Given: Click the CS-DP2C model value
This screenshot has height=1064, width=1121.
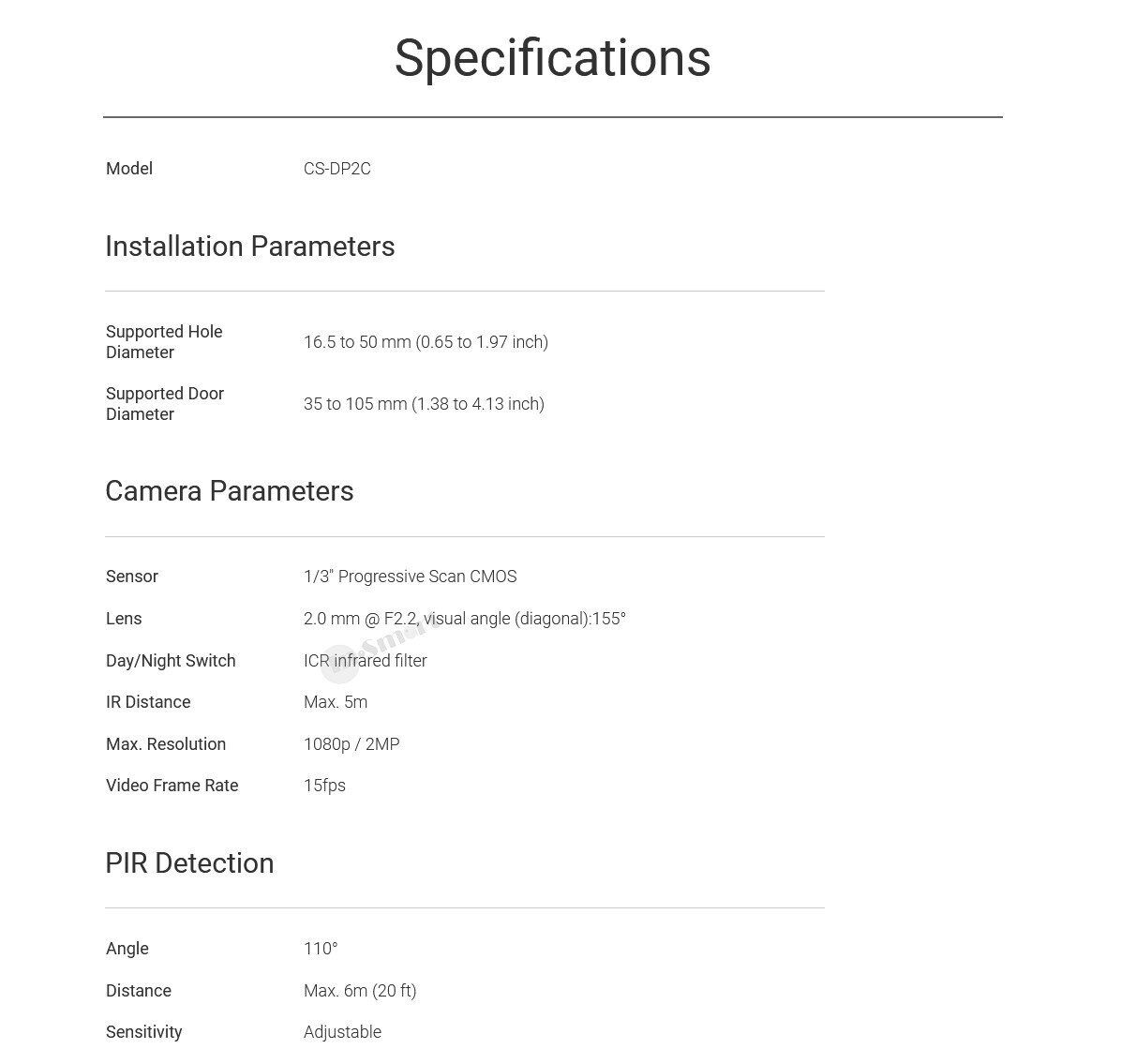Looking at the screenshot, I should (x=336, y=169).
